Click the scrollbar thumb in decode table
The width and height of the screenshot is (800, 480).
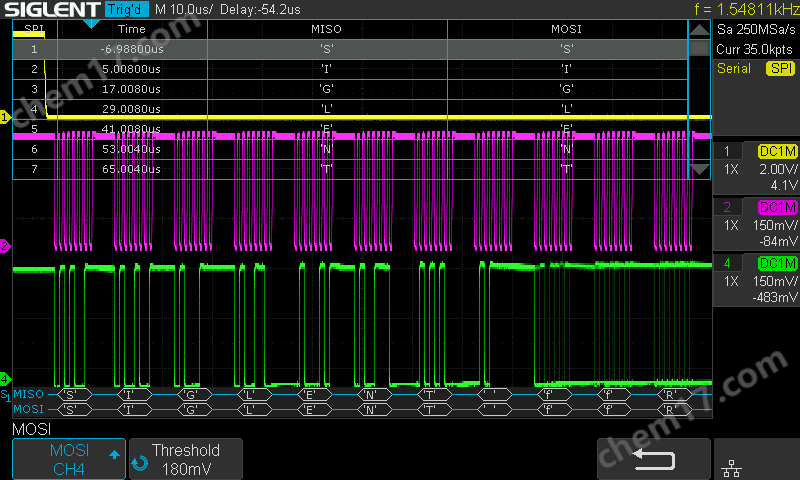(699, 48)
